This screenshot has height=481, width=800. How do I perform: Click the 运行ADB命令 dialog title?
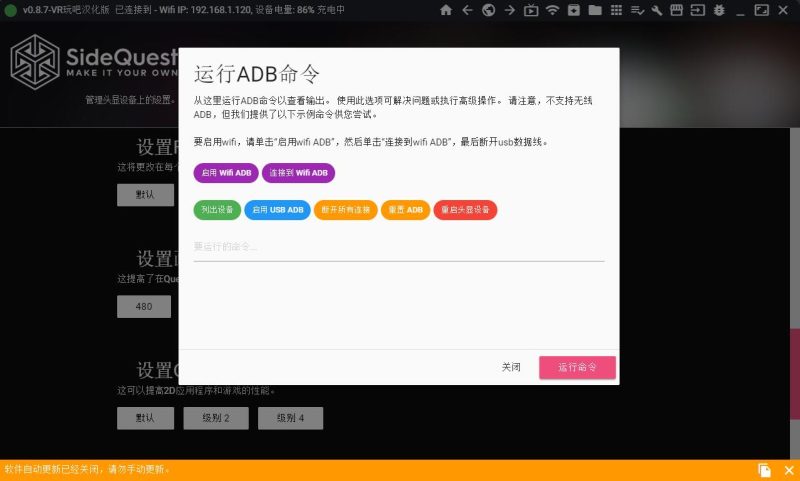(x=257, y=74)
